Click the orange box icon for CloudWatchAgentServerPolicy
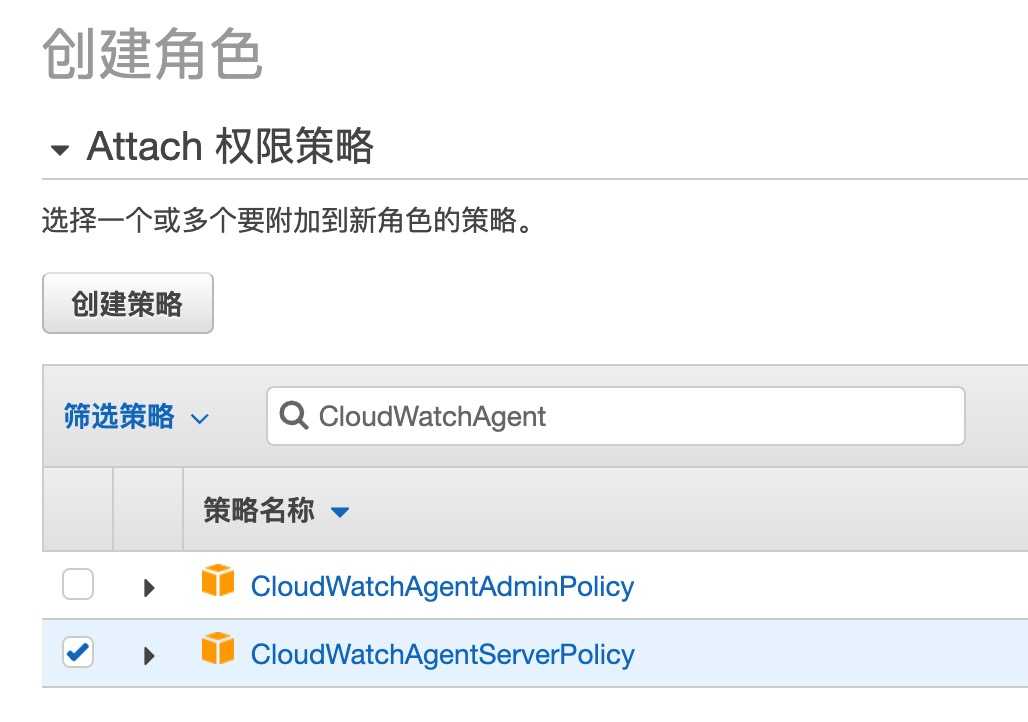The image size is (1028, 722). pyautogui.click(x=218, y=650)
